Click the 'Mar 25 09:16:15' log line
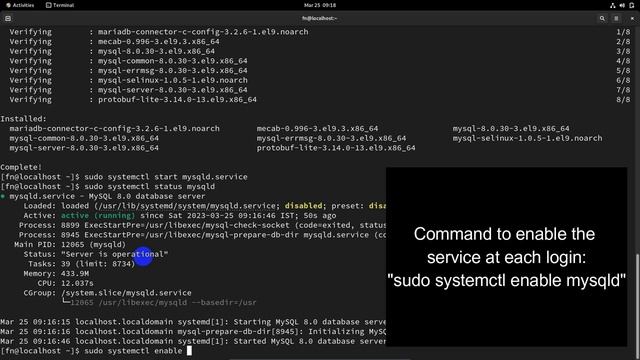Screen dimensions: 640x360 click(193, 322)
